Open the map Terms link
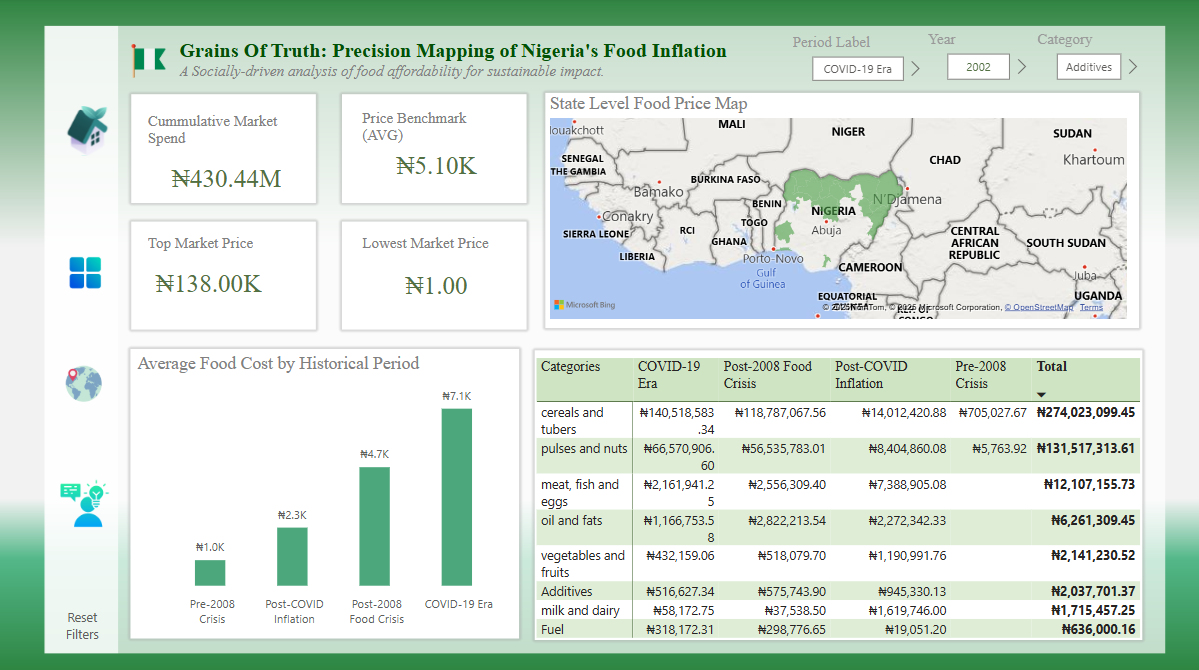 pos(1091,307)
